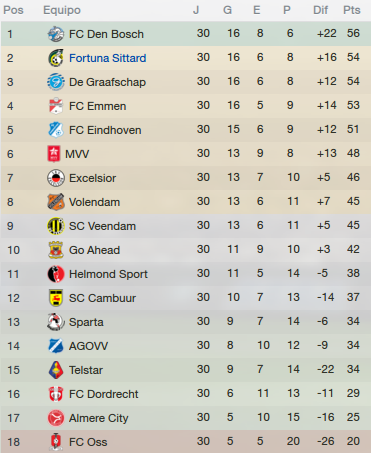Select the SC Cambuur yellow shield icon

[x=56, y=298]
